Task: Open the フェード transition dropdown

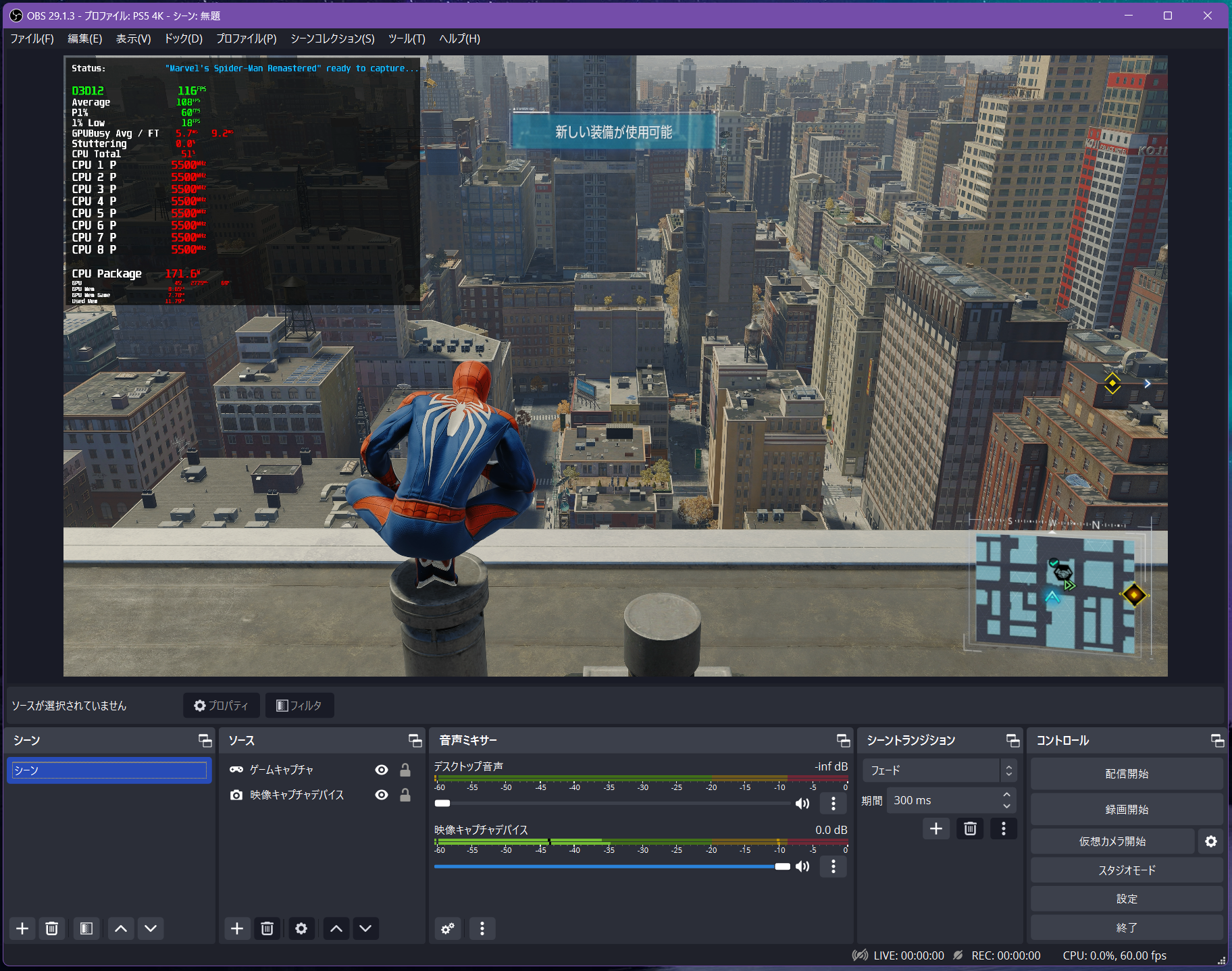Action: 940,770
